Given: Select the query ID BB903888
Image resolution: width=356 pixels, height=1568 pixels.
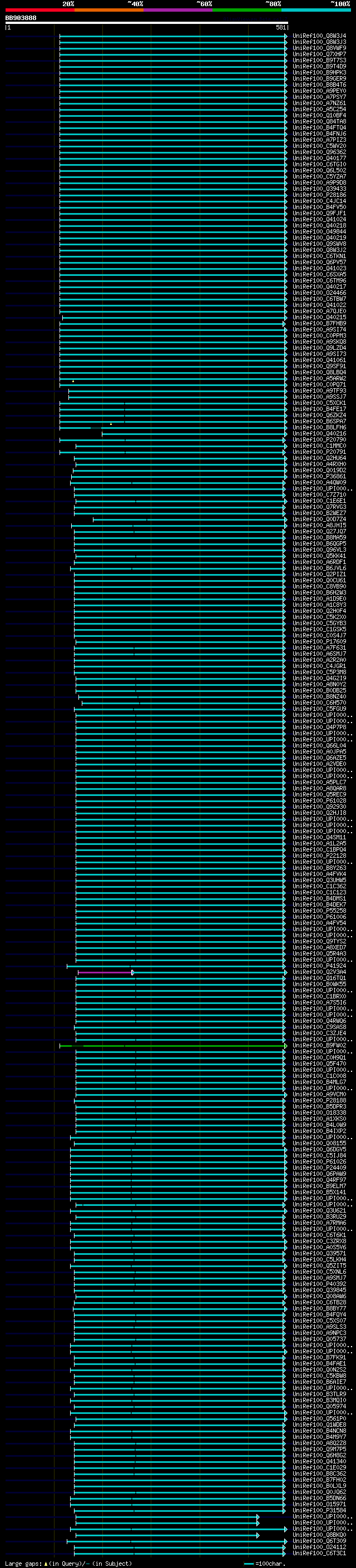Looking at the screenshot, I should (x=21, y=18).
